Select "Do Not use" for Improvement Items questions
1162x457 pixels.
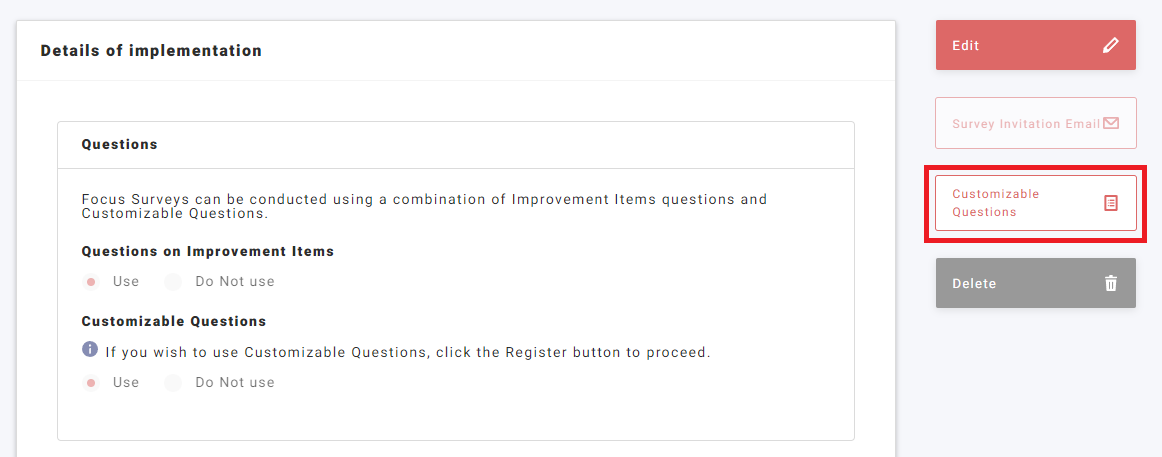[x=173, y=282]
